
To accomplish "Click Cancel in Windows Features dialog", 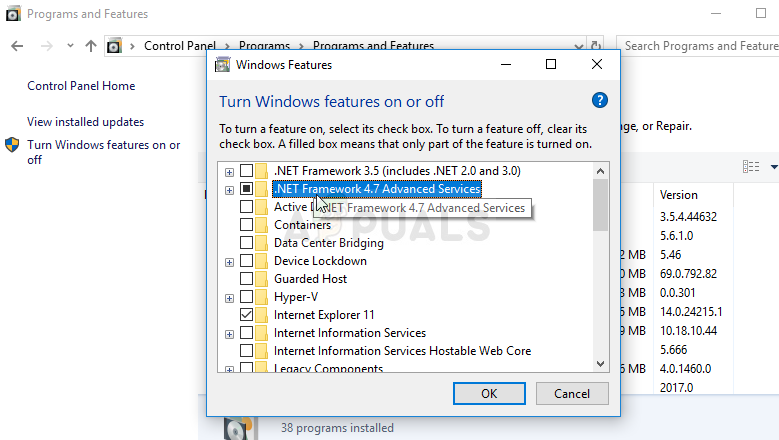I will click(x=572, y=394).
